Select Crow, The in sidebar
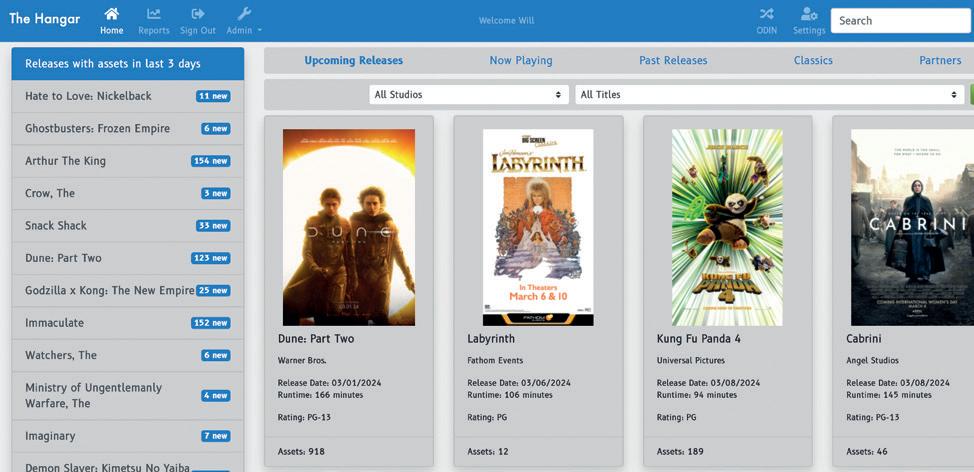 pyautogui.click(x=127, y=193)
